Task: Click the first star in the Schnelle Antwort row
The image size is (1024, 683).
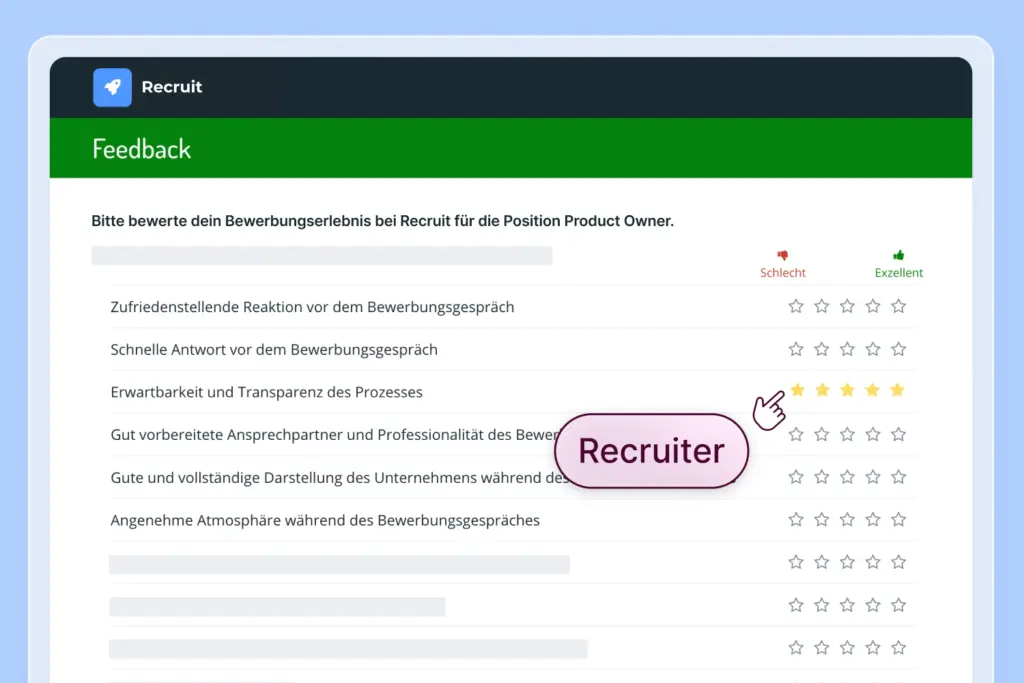Action: [x=796, y=349]
